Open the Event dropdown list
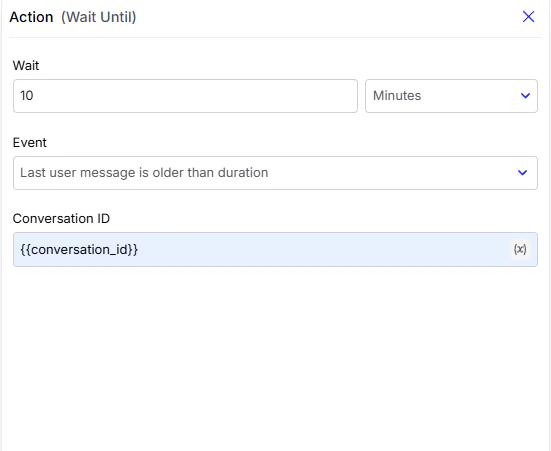Screen dimensions: 551x451 click(275, 173)
